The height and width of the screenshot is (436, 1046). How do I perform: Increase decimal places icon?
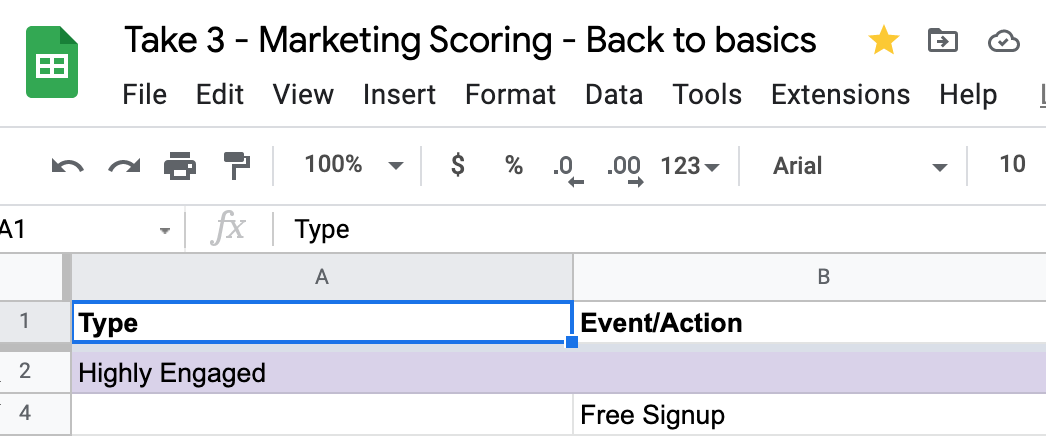click(624, 170)
